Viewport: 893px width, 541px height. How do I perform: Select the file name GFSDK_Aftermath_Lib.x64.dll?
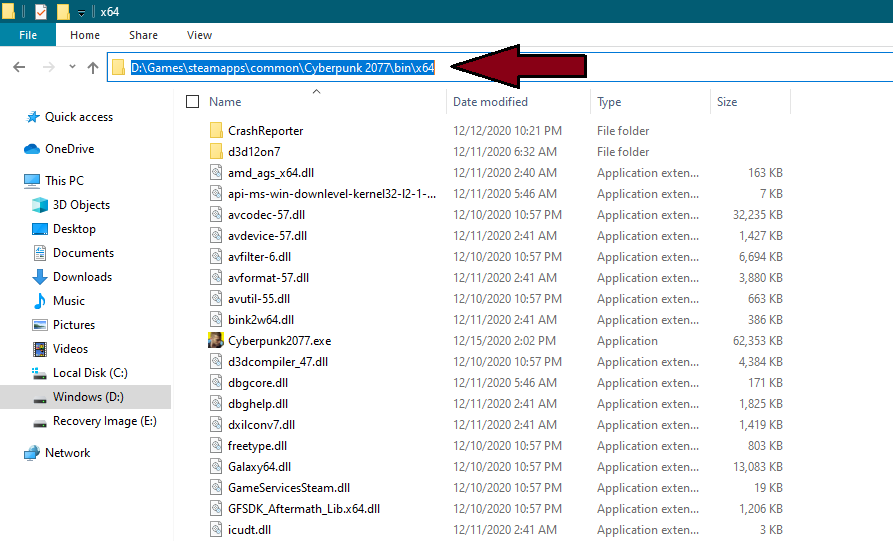pyautogui.click(x=304, y=509)
